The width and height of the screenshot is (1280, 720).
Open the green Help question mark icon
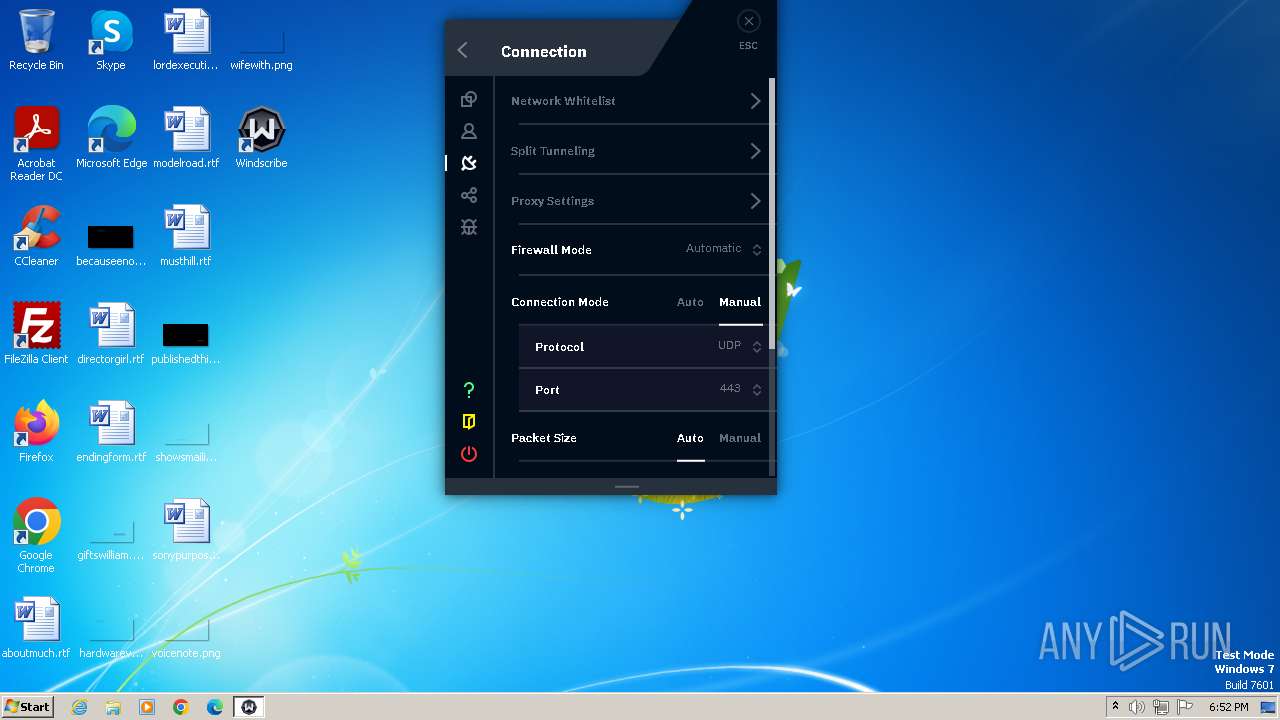(x=469, y=390)
